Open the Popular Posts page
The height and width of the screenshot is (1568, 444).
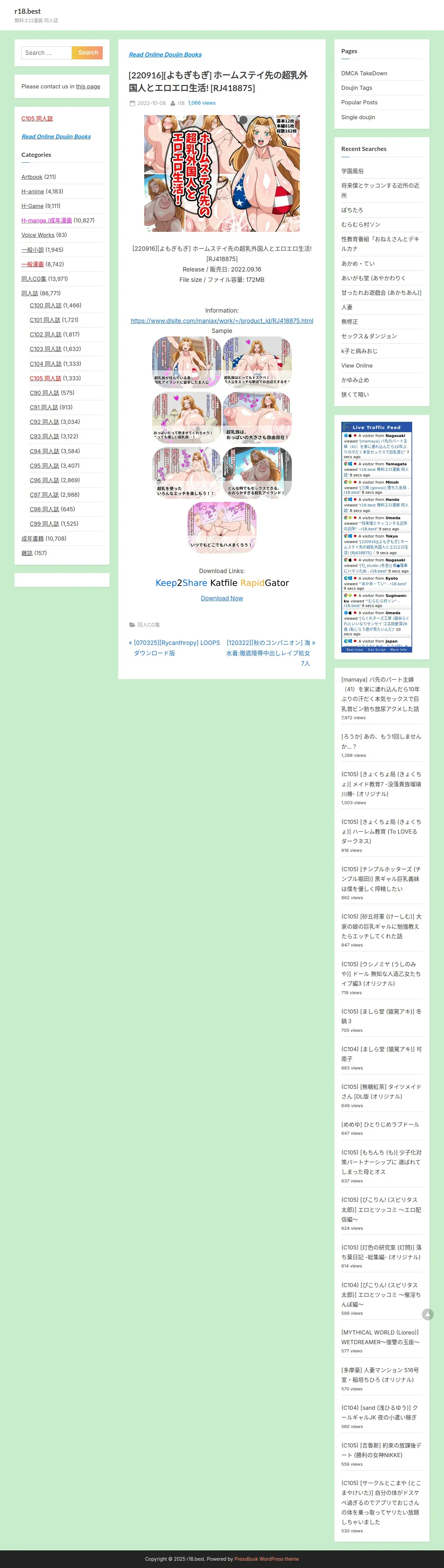[359, 102]
